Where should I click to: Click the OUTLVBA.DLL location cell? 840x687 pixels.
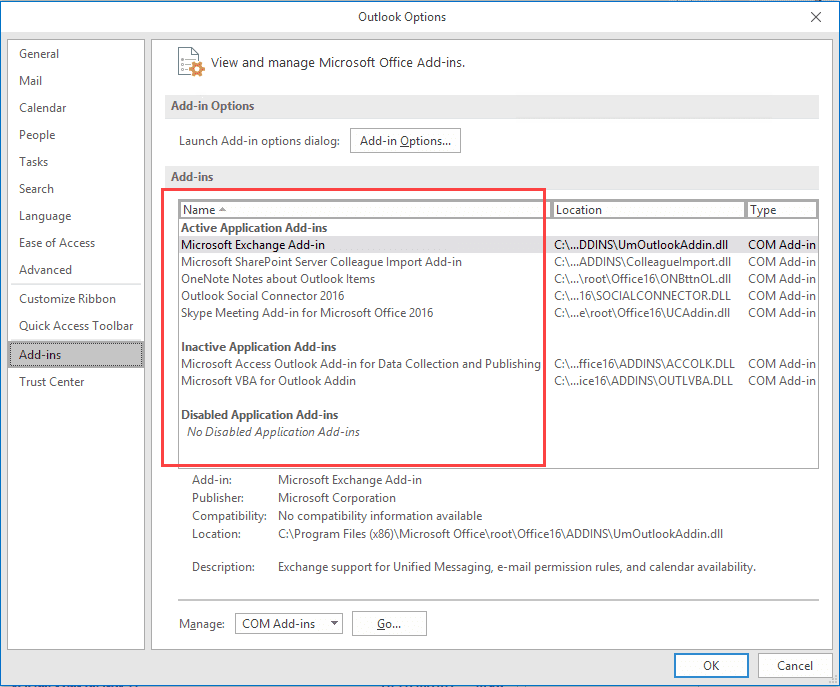(643, 381)
